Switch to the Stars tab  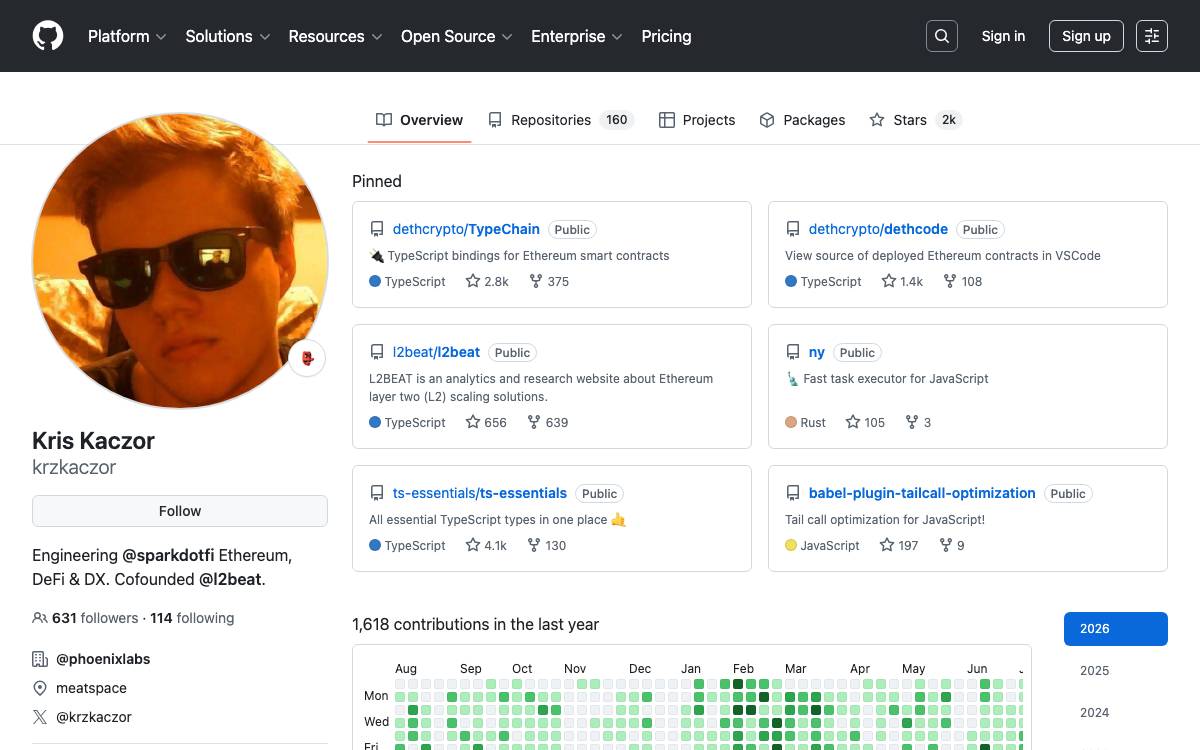(915, 120)
